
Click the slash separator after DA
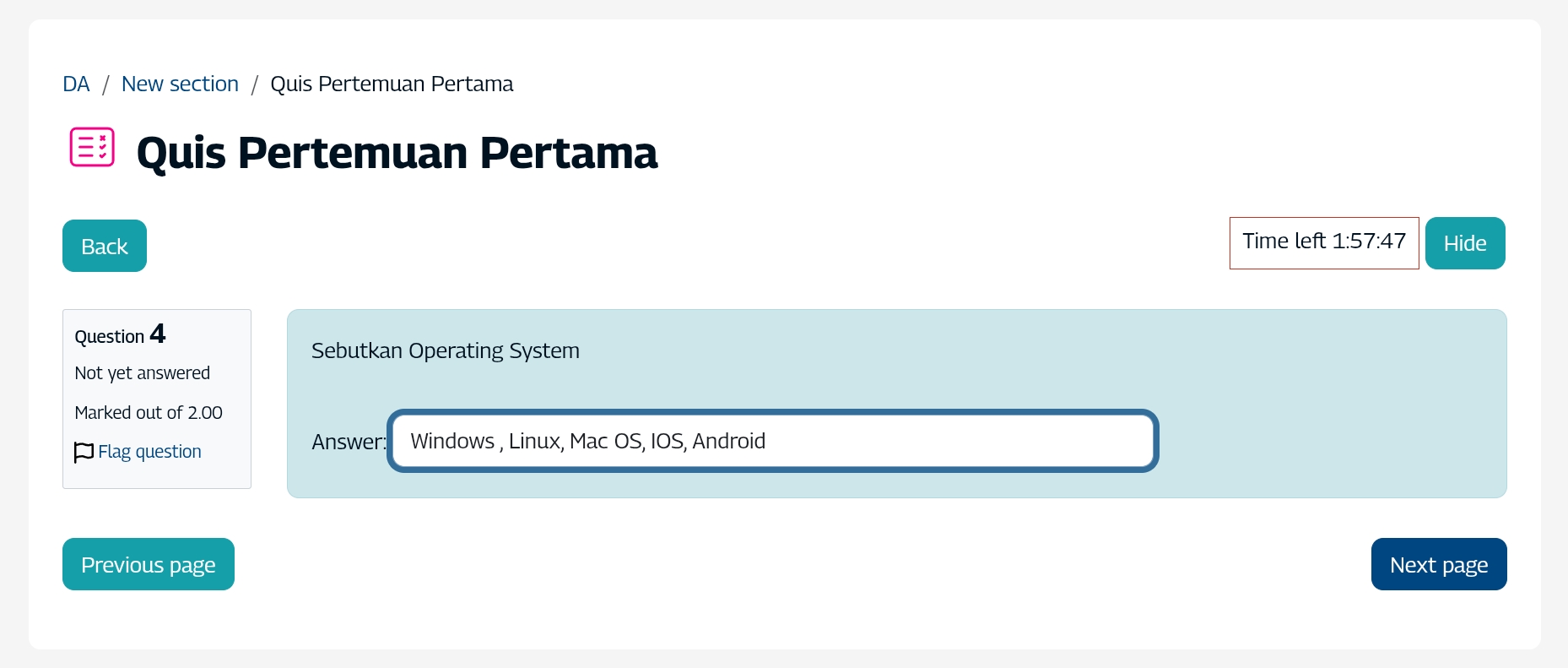pos(105,84)
